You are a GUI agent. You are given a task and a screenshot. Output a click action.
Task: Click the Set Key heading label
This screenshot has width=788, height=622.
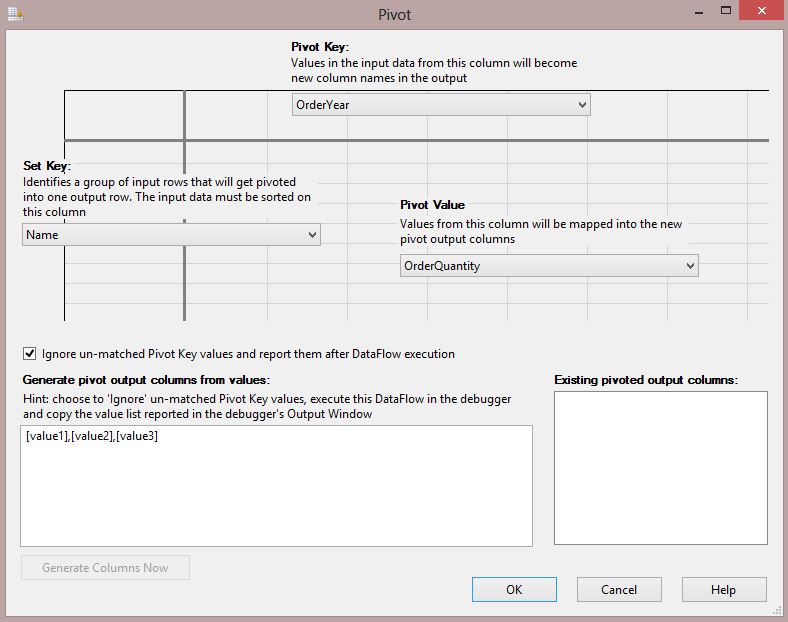(47, 166)
